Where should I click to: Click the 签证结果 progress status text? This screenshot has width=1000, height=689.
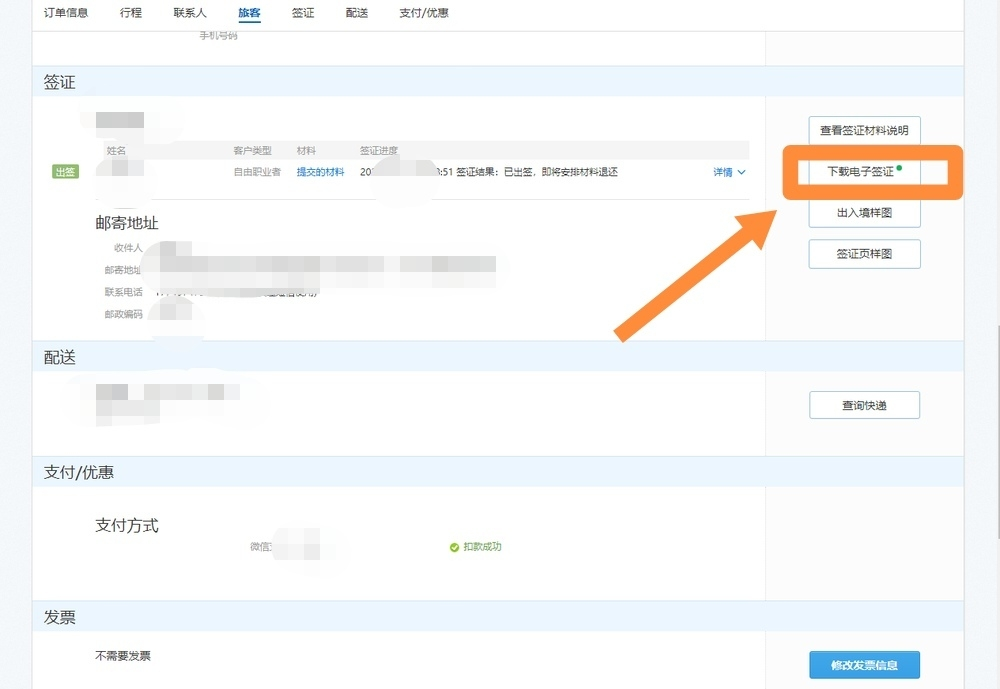click(536, 172)
